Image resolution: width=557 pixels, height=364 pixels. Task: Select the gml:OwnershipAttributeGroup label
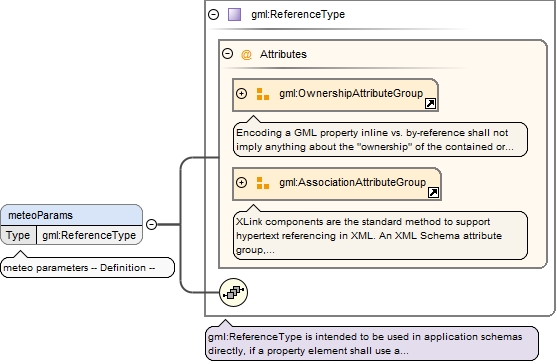tap(351, 93)
